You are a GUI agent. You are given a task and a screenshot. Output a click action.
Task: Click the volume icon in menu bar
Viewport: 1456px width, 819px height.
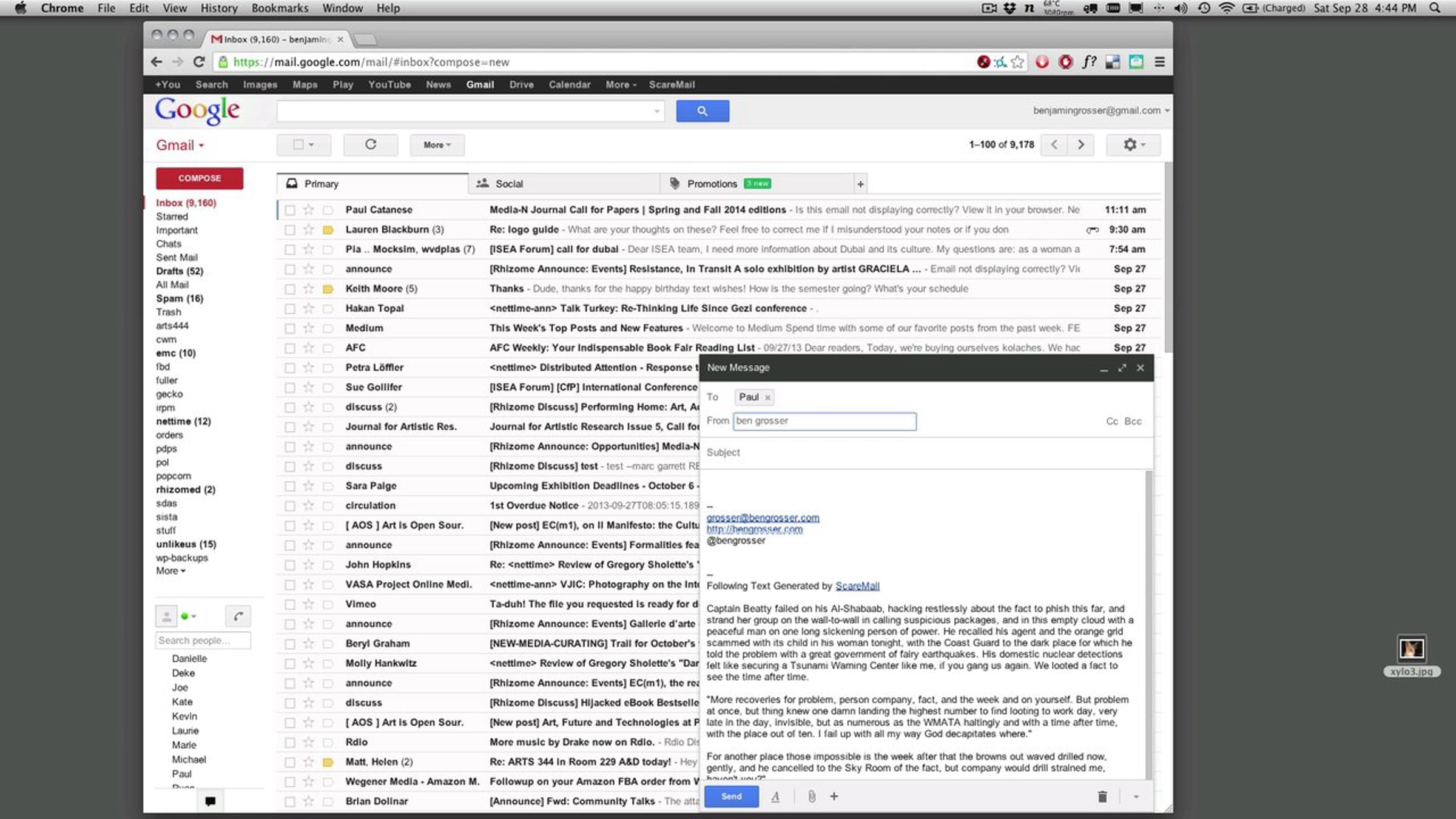pyautogui.click(x=1181, y=8)
